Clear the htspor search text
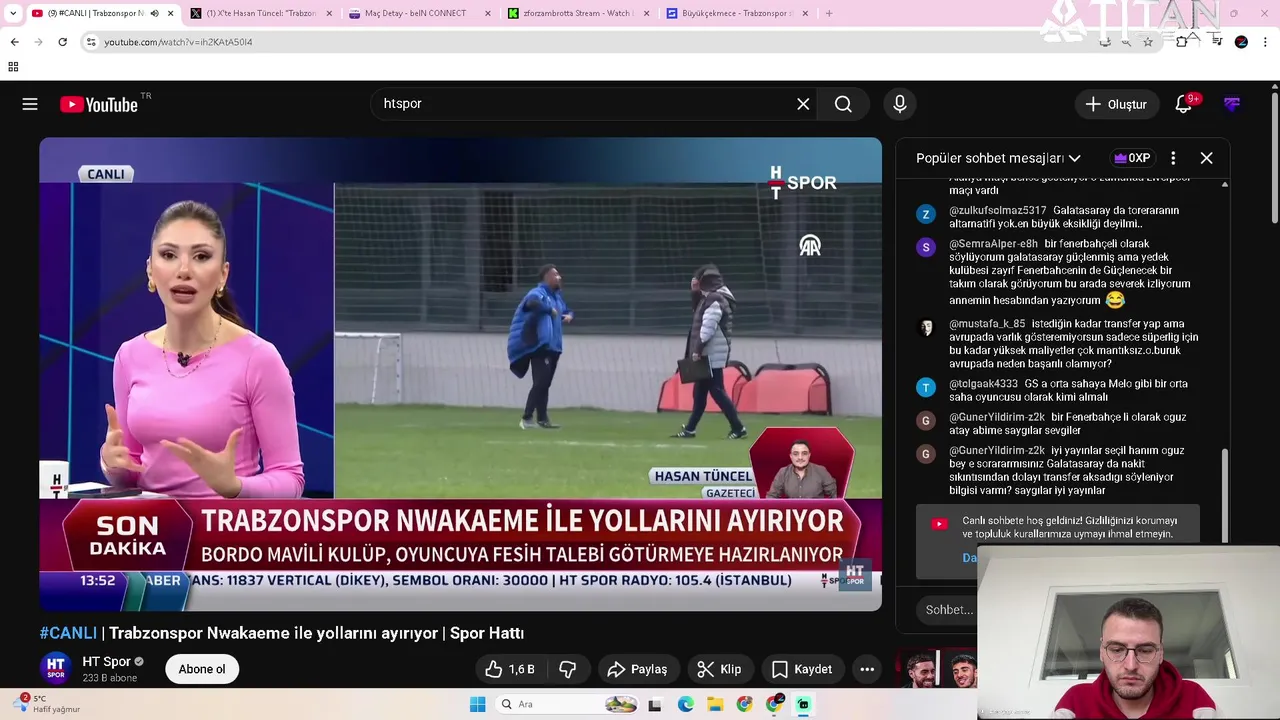The width and height of the screenshot is (1280, 720). pos(803,104)
